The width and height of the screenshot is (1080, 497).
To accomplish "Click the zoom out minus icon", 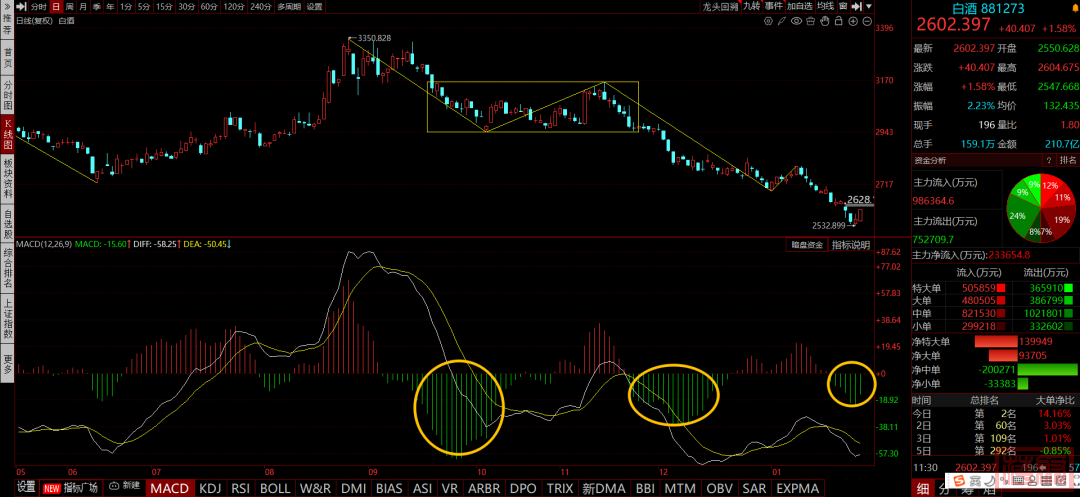I will (x=867, y=21).
